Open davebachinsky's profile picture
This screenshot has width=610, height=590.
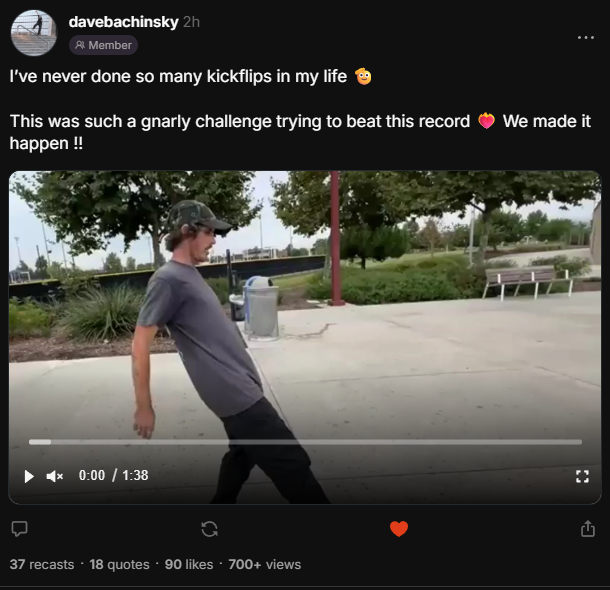33,33
